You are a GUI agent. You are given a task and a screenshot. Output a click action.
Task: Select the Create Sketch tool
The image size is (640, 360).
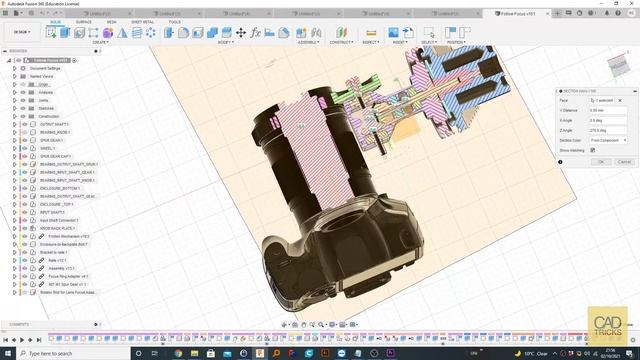pyautogui.click(x=51, y=32)
